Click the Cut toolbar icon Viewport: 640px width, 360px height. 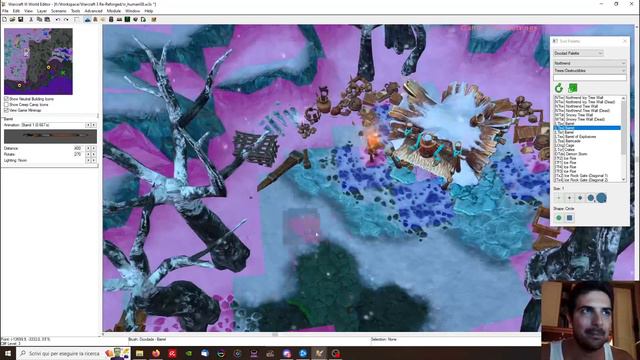[31, 20]
